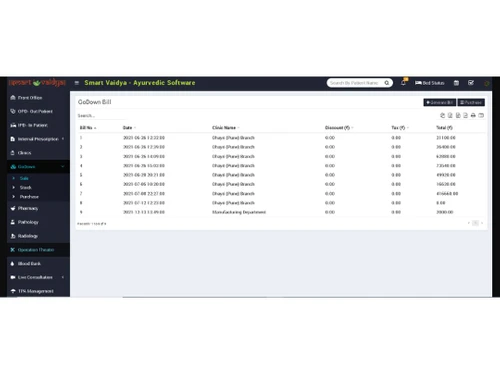This screenshot has width=500, height=375.
Task: Go to previous page in table pagination
Action: coord(469,223)
